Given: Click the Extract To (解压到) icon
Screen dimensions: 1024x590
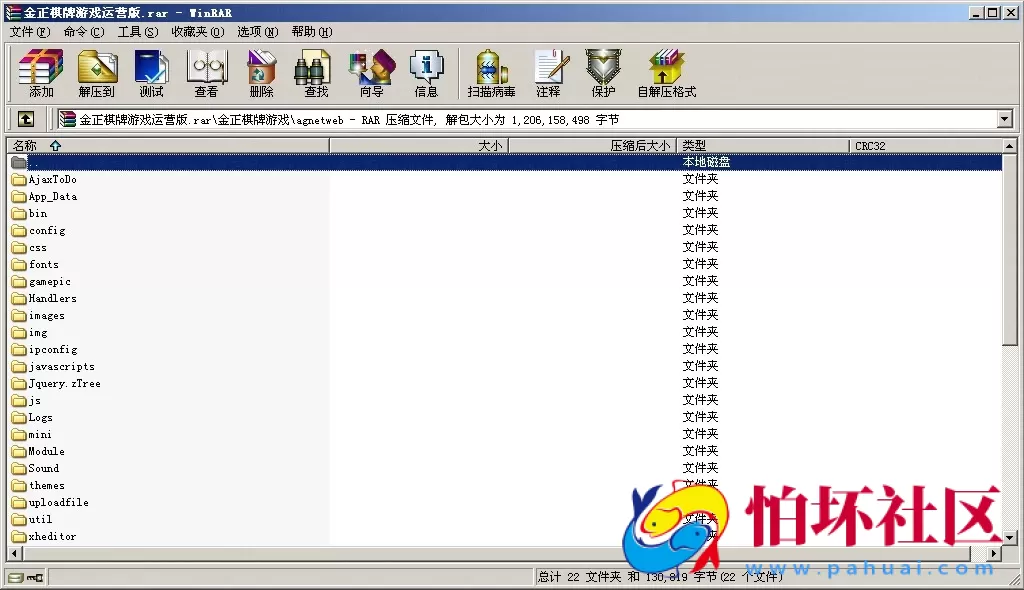Looking at the screenshot, I should pos(97,73).
